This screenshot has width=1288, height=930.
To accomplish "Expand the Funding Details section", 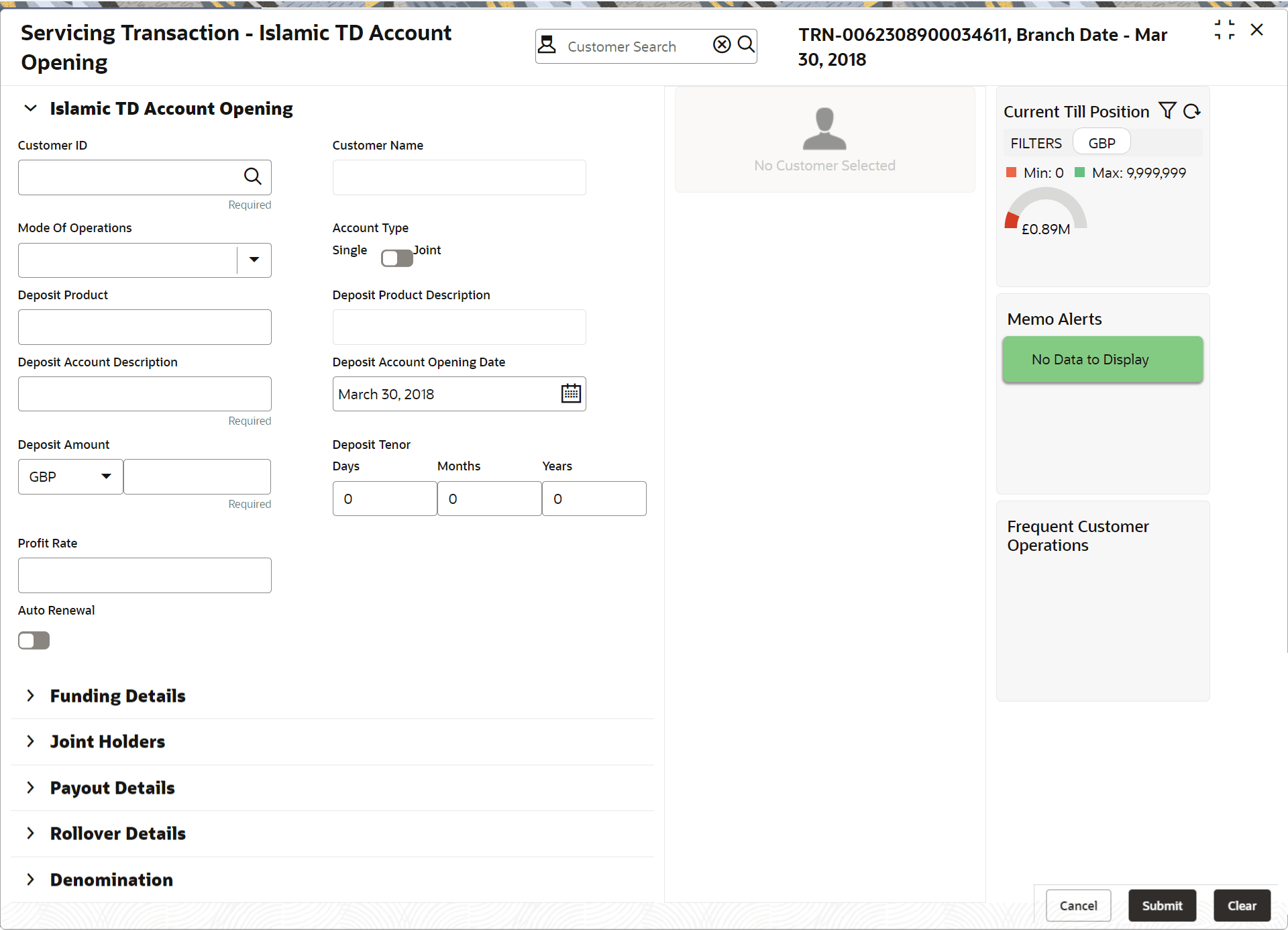I will (30, 696).
